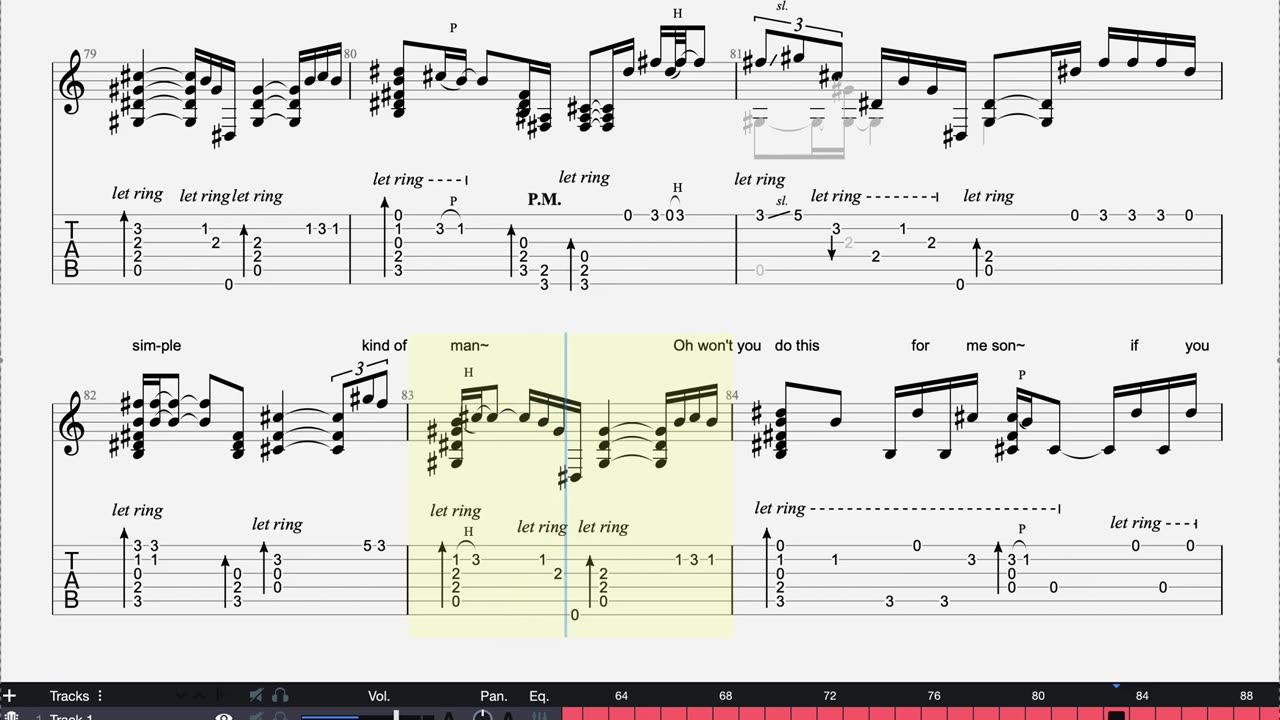Open the Tracks options three-dot menu
Image resolution: width=1280 pixels, height=720 pixels.
point(100,696)
